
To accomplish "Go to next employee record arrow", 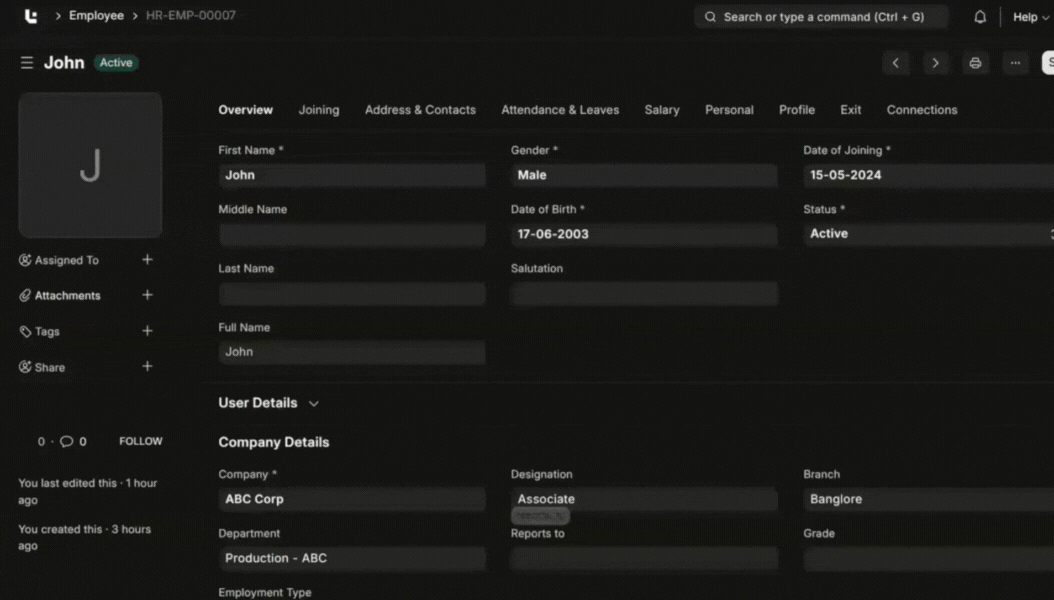I will pyautogui.click(x=935, y=63).
